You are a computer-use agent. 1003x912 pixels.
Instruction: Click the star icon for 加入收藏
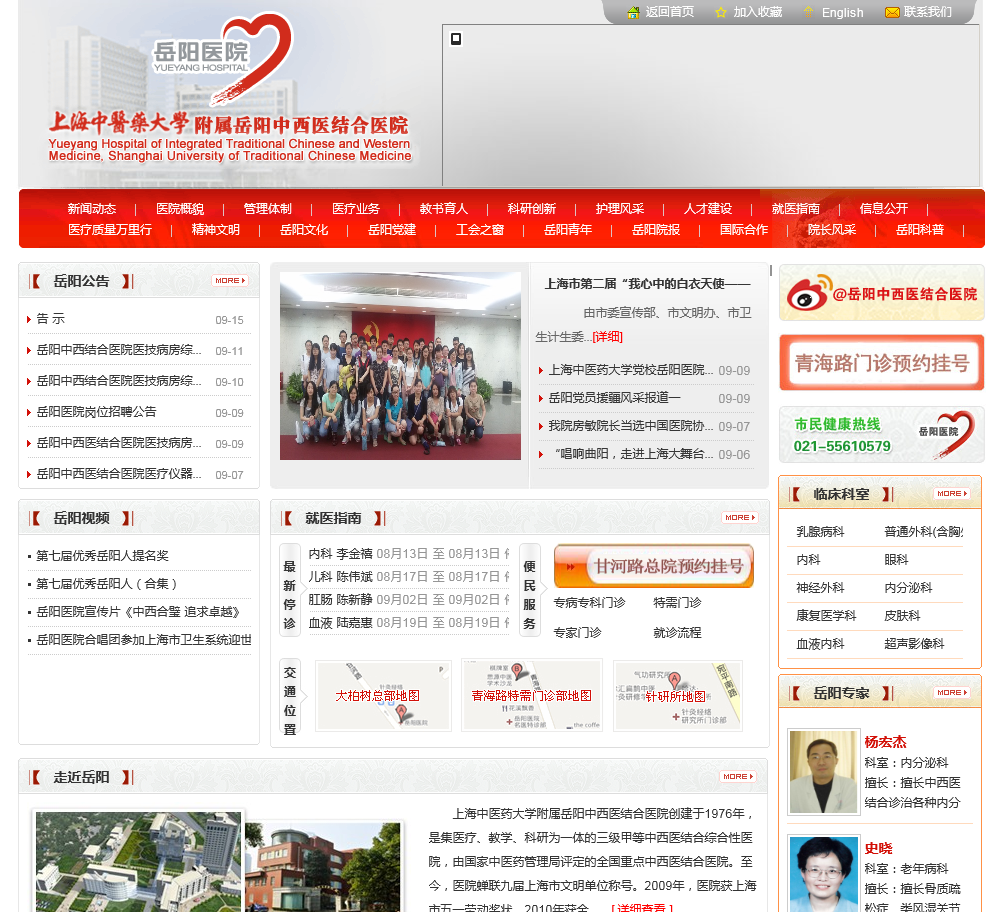(x=721, y=12)
